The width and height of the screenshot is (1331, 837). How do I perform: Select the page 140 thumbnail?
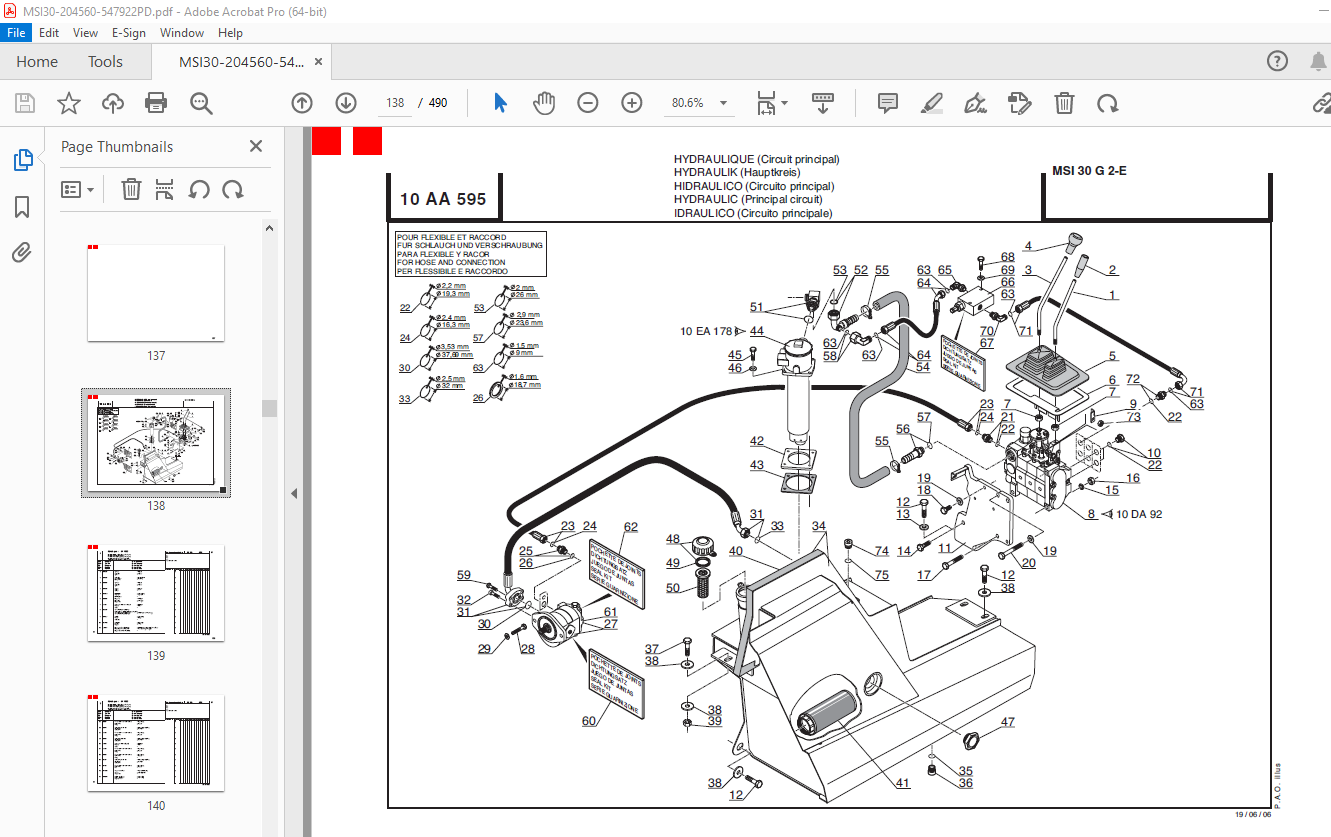156,743
